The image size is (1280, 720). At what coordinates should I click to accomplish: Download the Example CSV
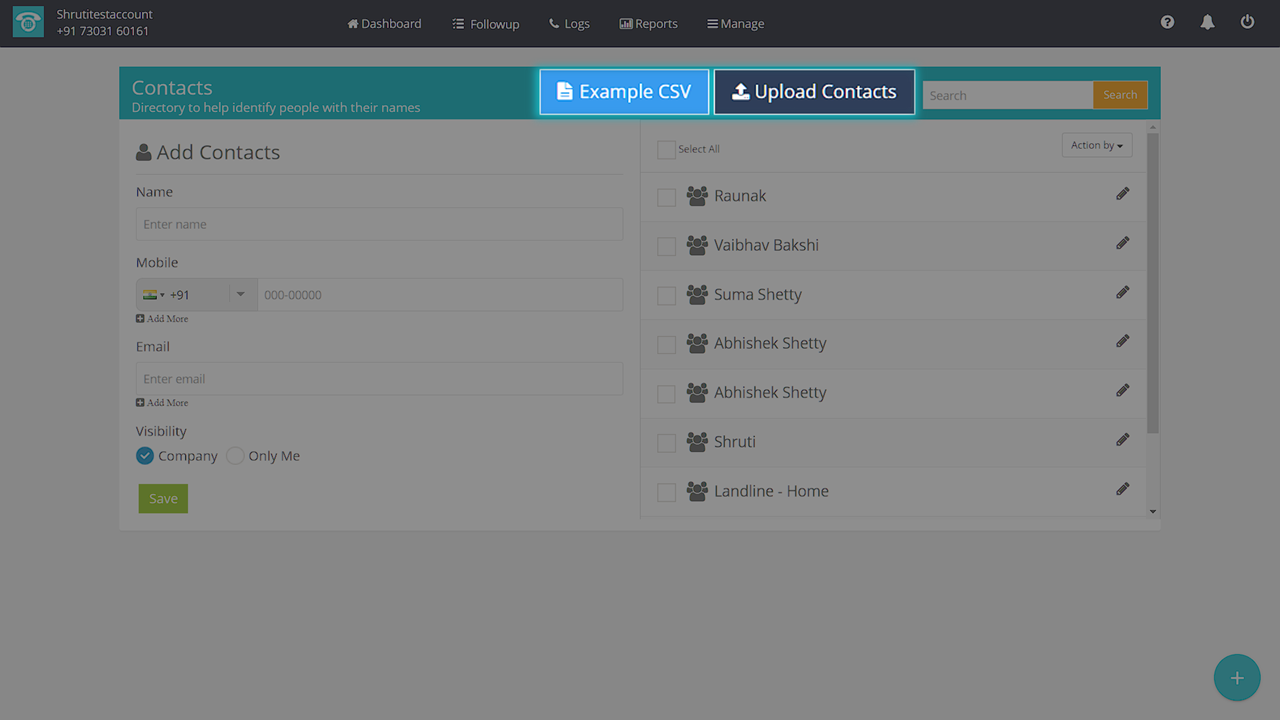tap(624, 92)
